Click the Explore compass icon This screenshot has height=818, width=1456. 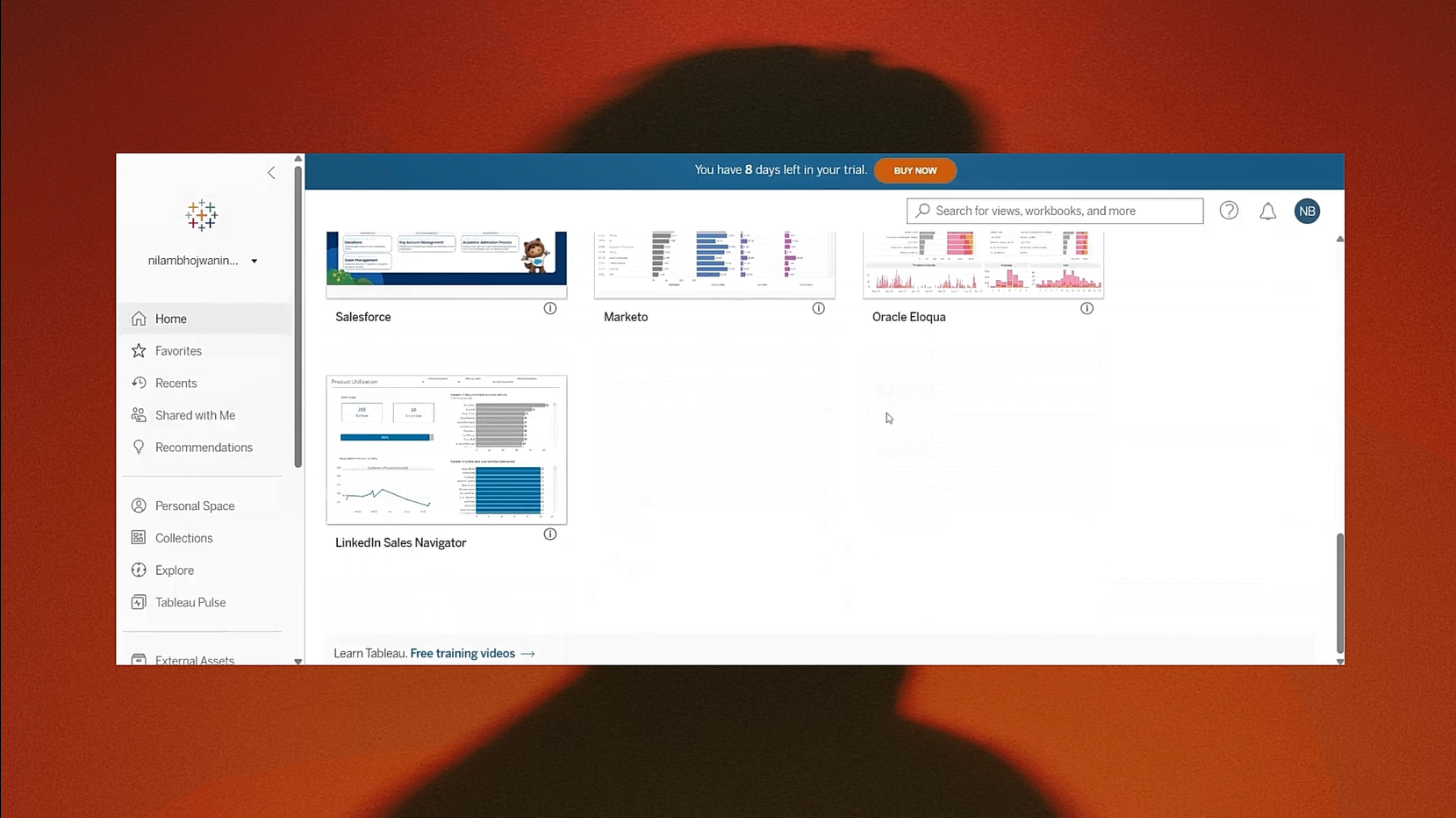(139, 570)
